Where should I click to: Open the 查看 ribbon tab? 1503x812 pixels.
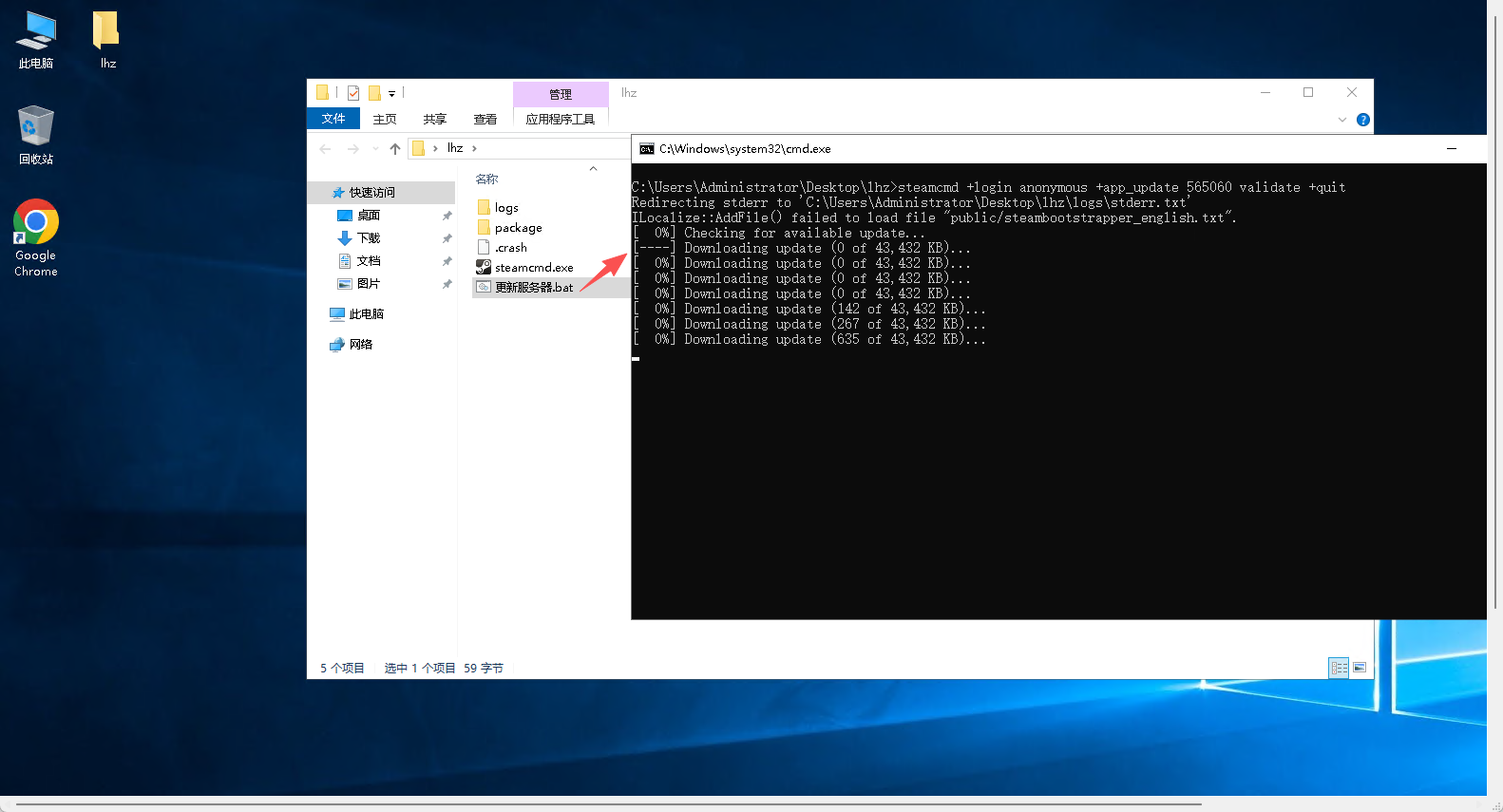coord(485,120)
